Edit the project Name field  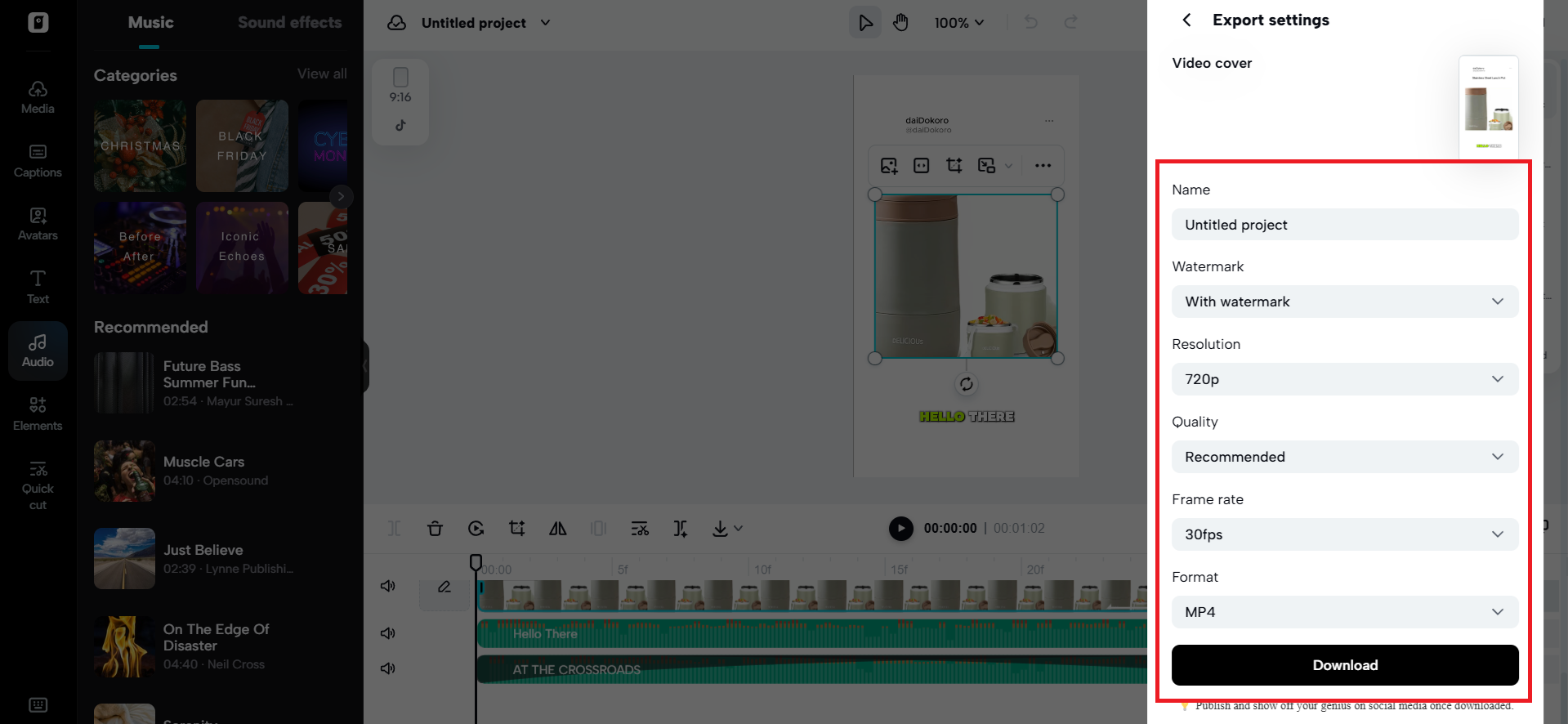click(x=1345, y=225)
